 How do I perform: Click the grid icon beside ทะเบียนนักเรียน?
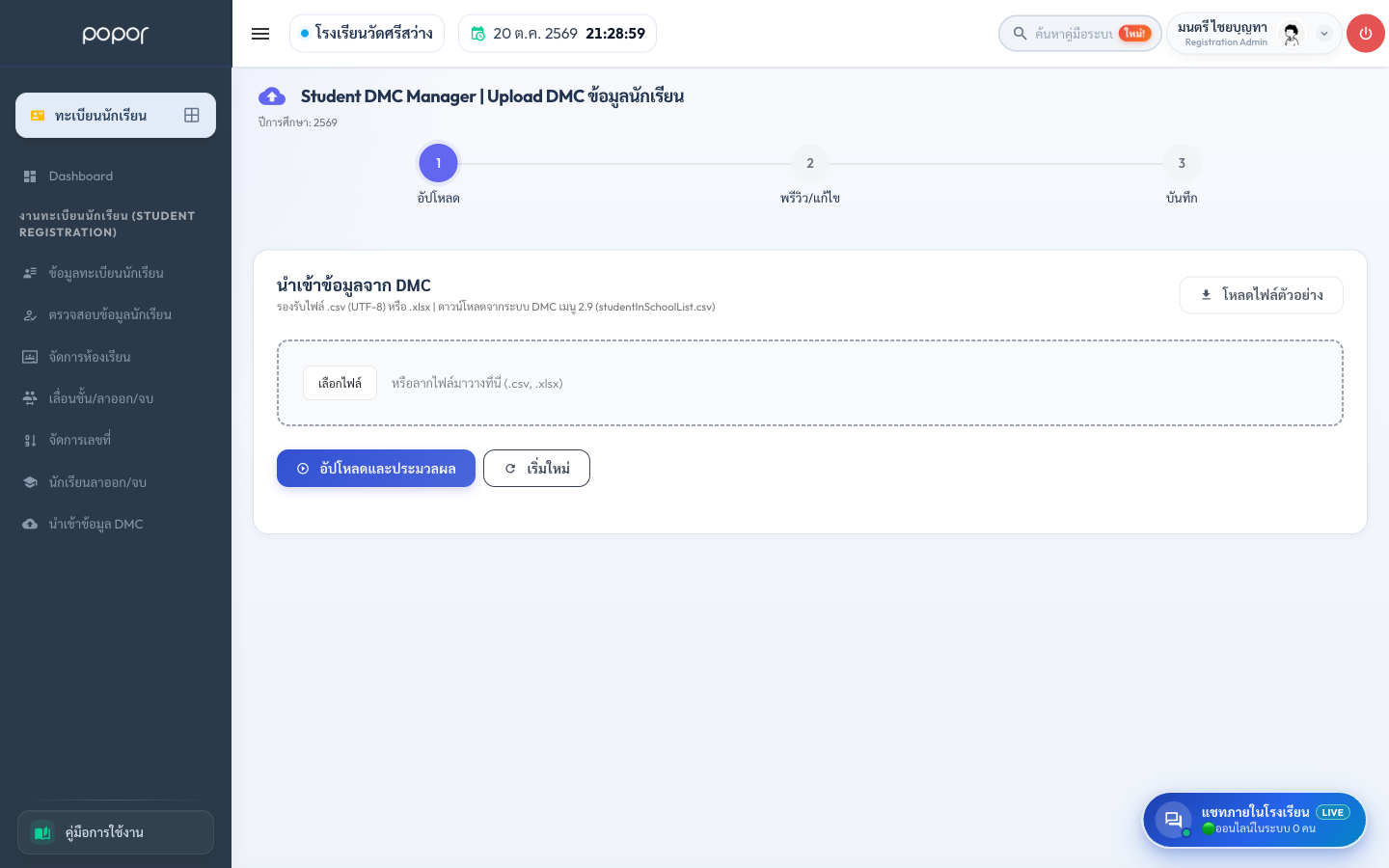pyautogui.click(x=192, y=116)
